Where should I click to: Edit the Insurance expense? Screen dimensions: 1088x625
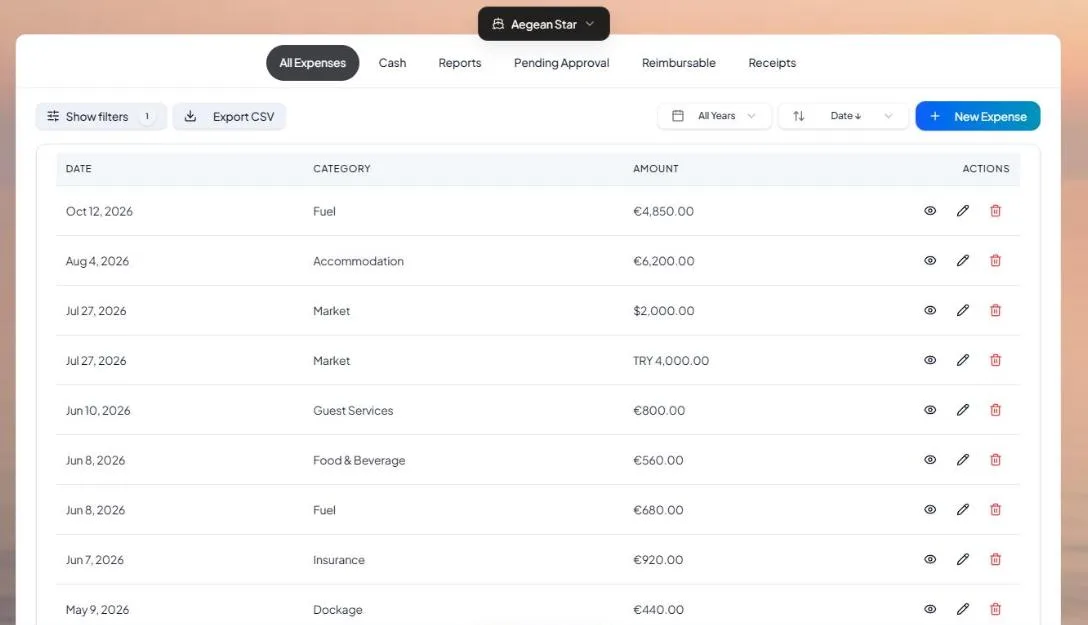point(962,560)
